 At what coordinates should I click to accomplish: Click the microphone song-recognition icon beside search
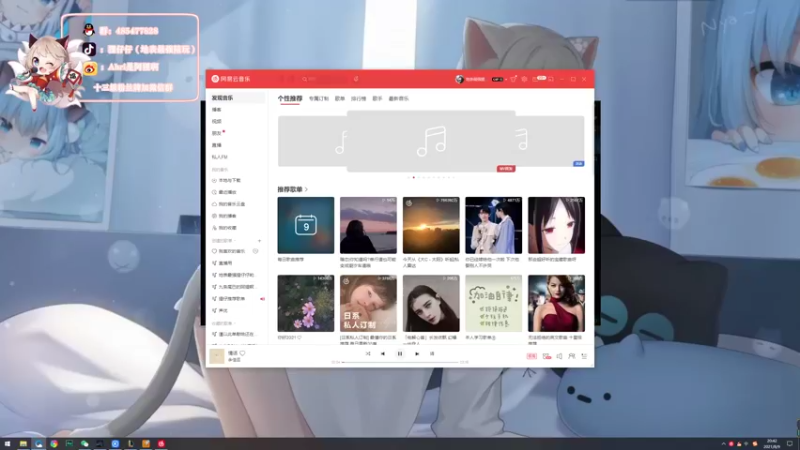tap(356, 79)
